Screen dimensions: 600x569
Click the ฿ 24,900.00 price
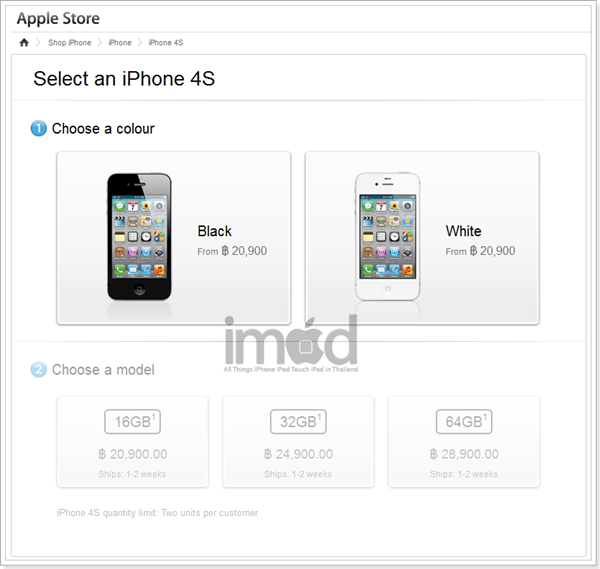coord(298,454)
